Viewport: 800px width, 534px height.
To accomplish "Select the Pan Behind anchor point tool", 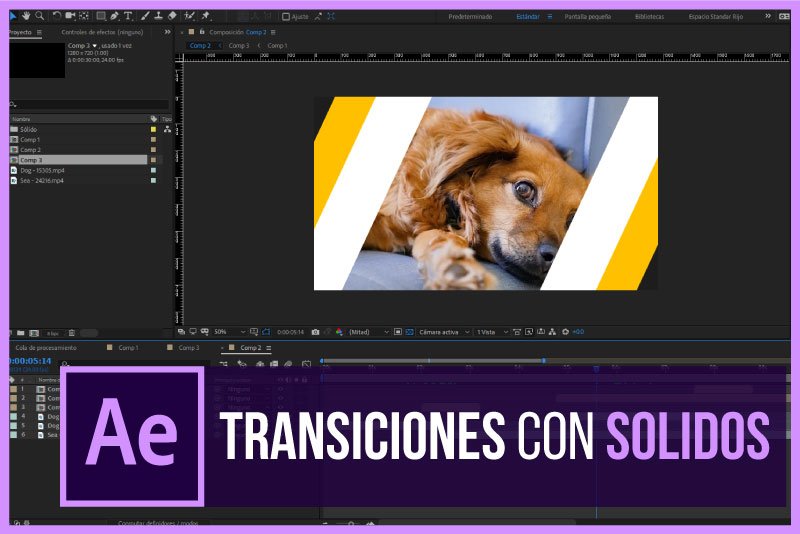I will point(84,16).
